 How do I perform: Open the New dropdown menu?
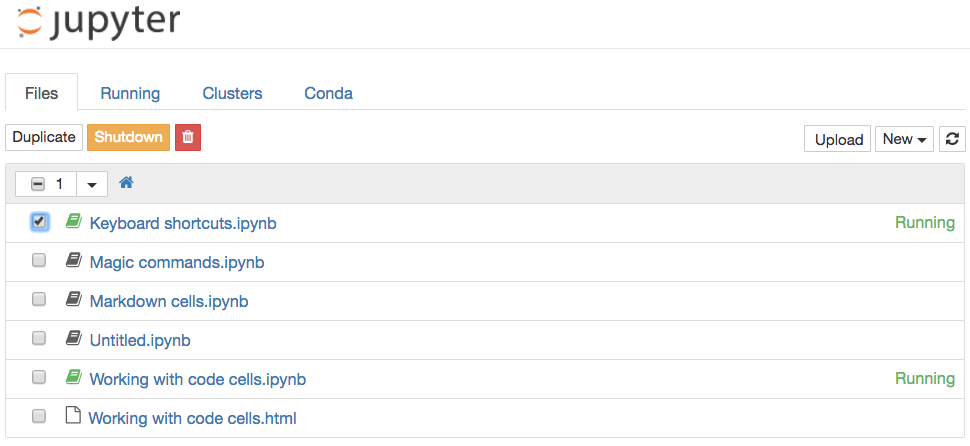[x=905, y=139]
